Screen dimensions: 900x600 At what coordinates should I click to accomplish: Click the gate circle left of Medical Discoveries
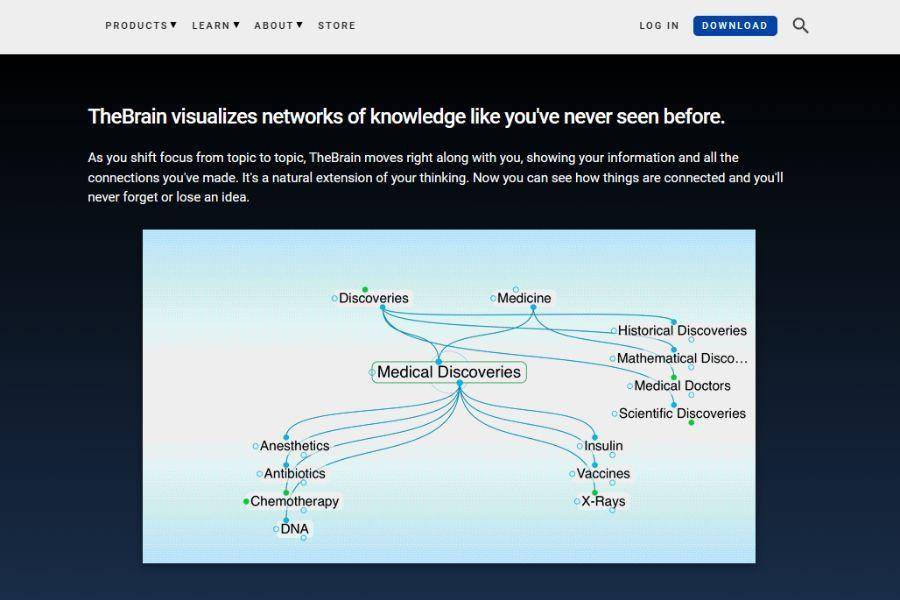click(x=372, y=372)
